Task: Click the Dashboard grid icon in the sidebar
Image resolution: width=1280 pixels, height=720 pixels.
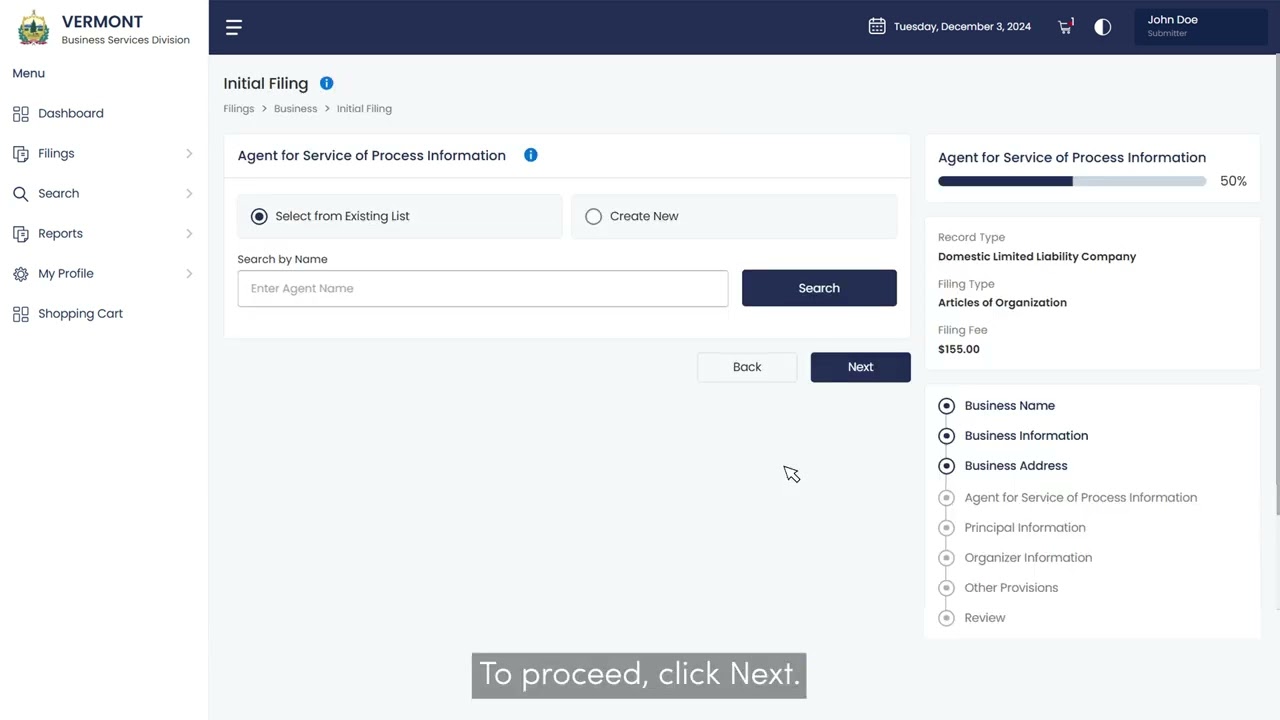Action: [x=21, y=114]
